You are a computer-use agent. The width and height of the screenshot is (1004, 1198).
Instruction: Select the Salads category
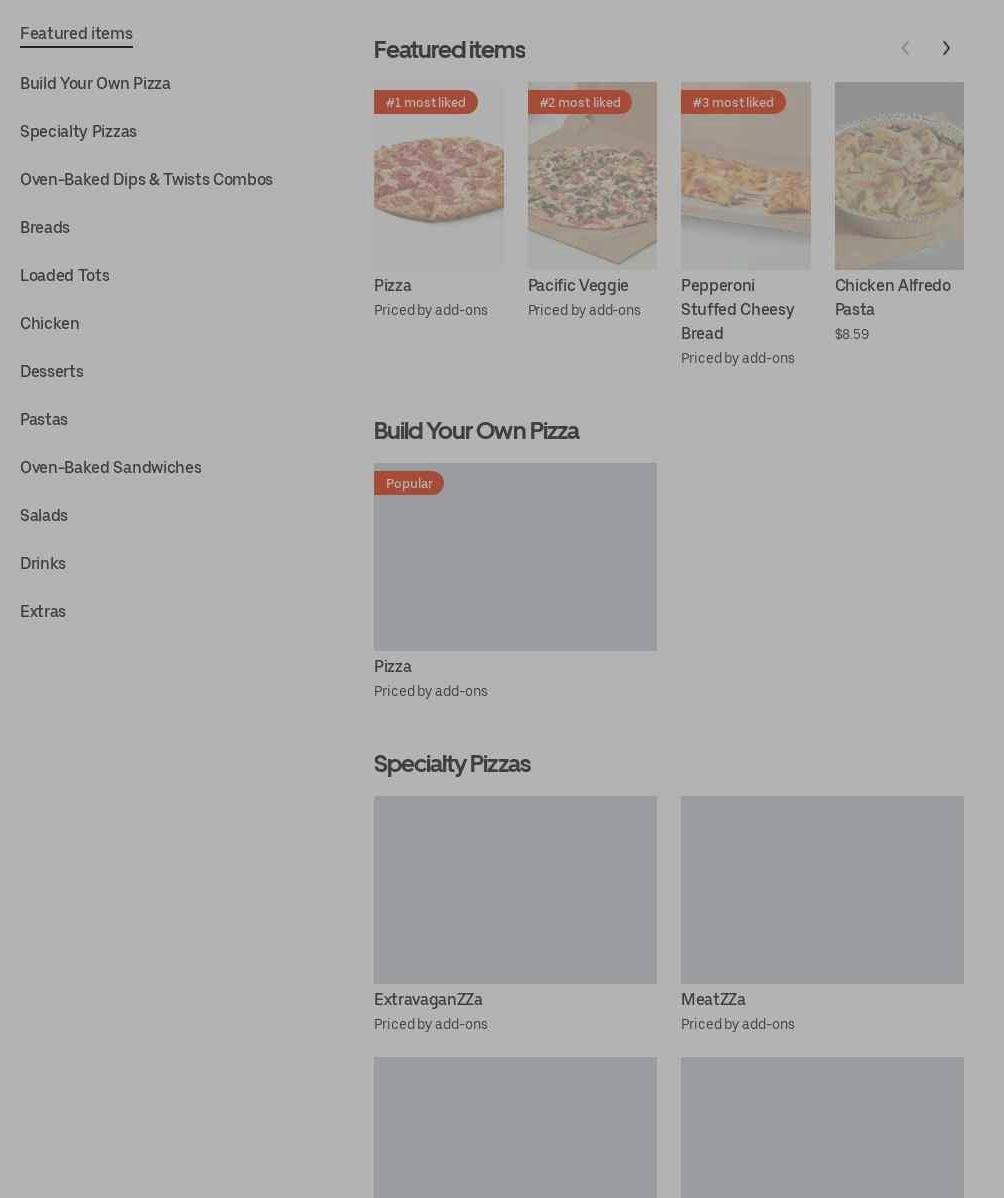44,516
